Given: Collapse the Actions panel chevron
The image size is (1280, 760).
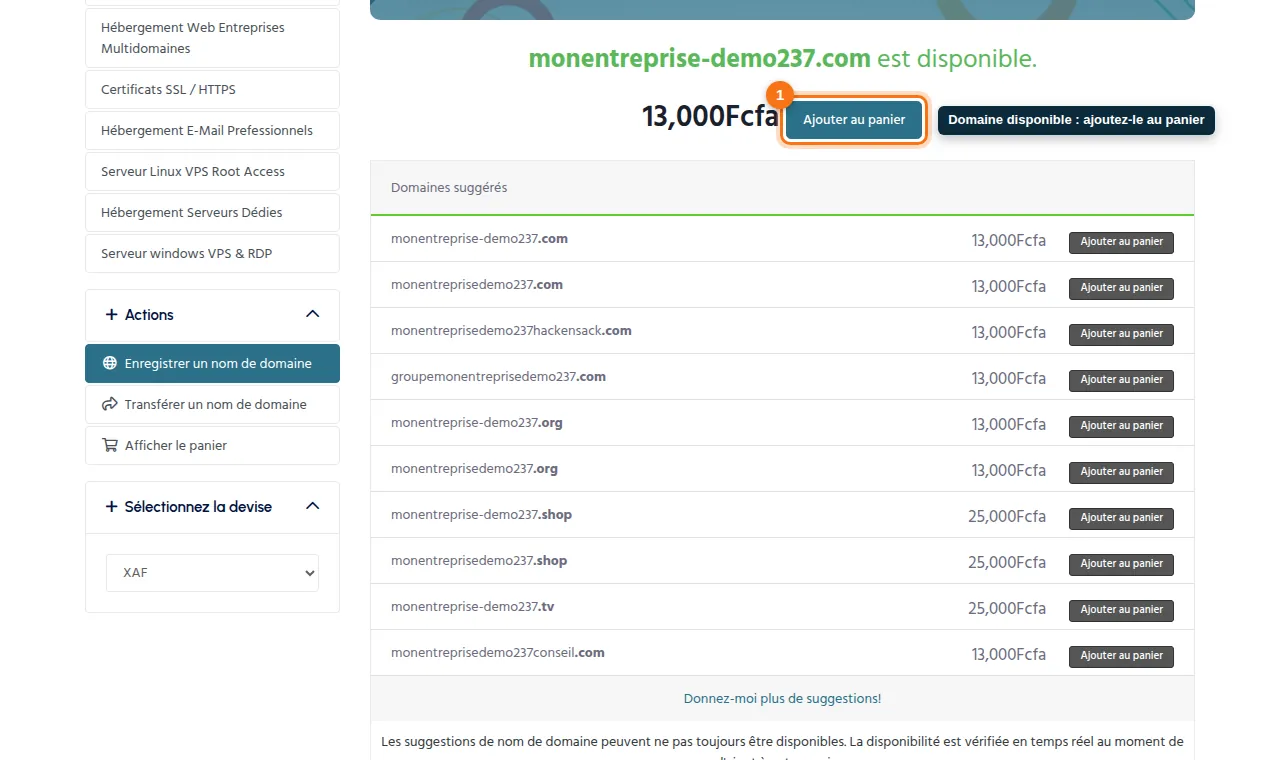Looking at the screenshot, I should click(x=312, y=314).
